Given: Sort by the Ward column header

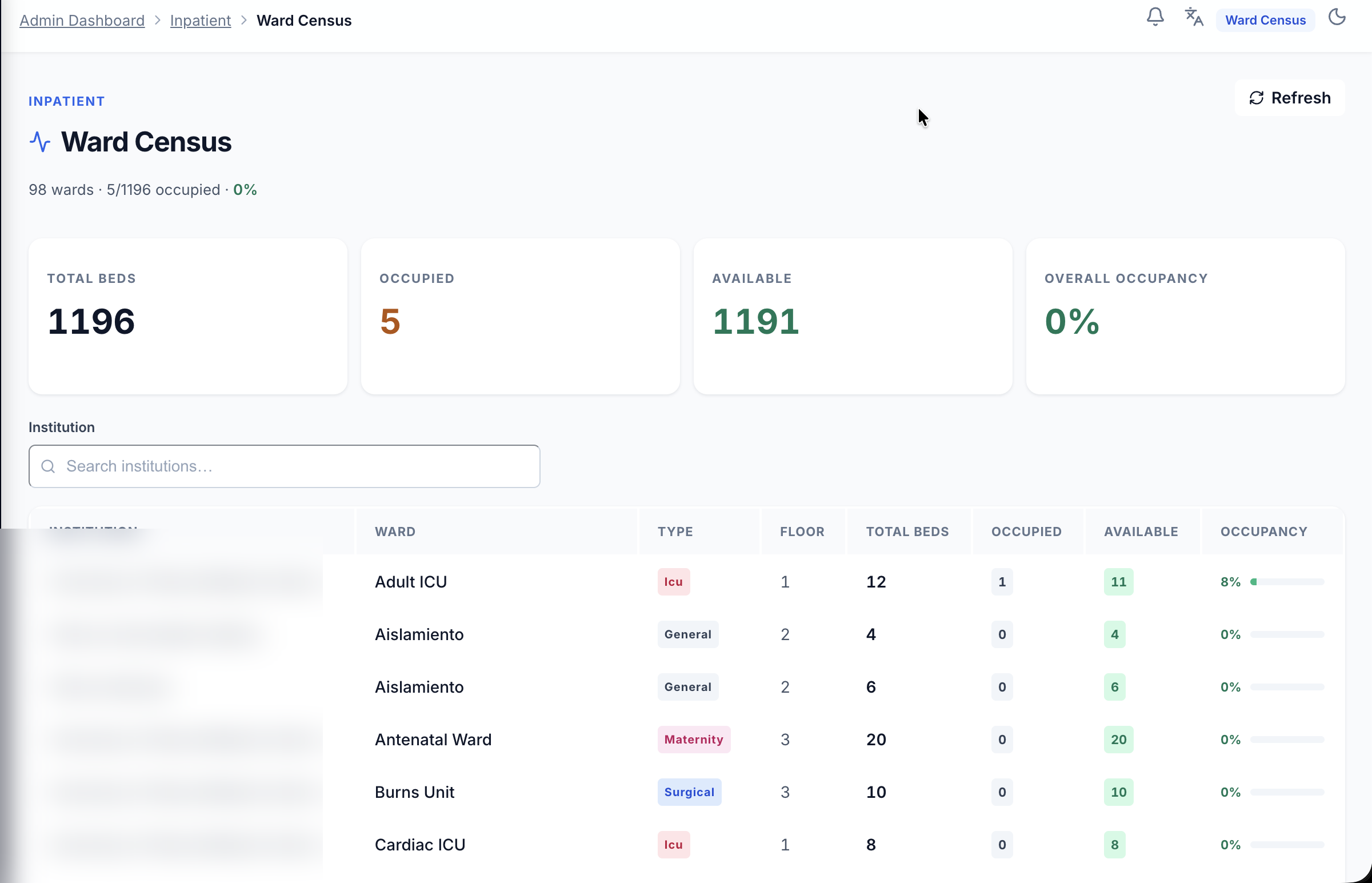Looking at the screenshot, I should point(395,532).
